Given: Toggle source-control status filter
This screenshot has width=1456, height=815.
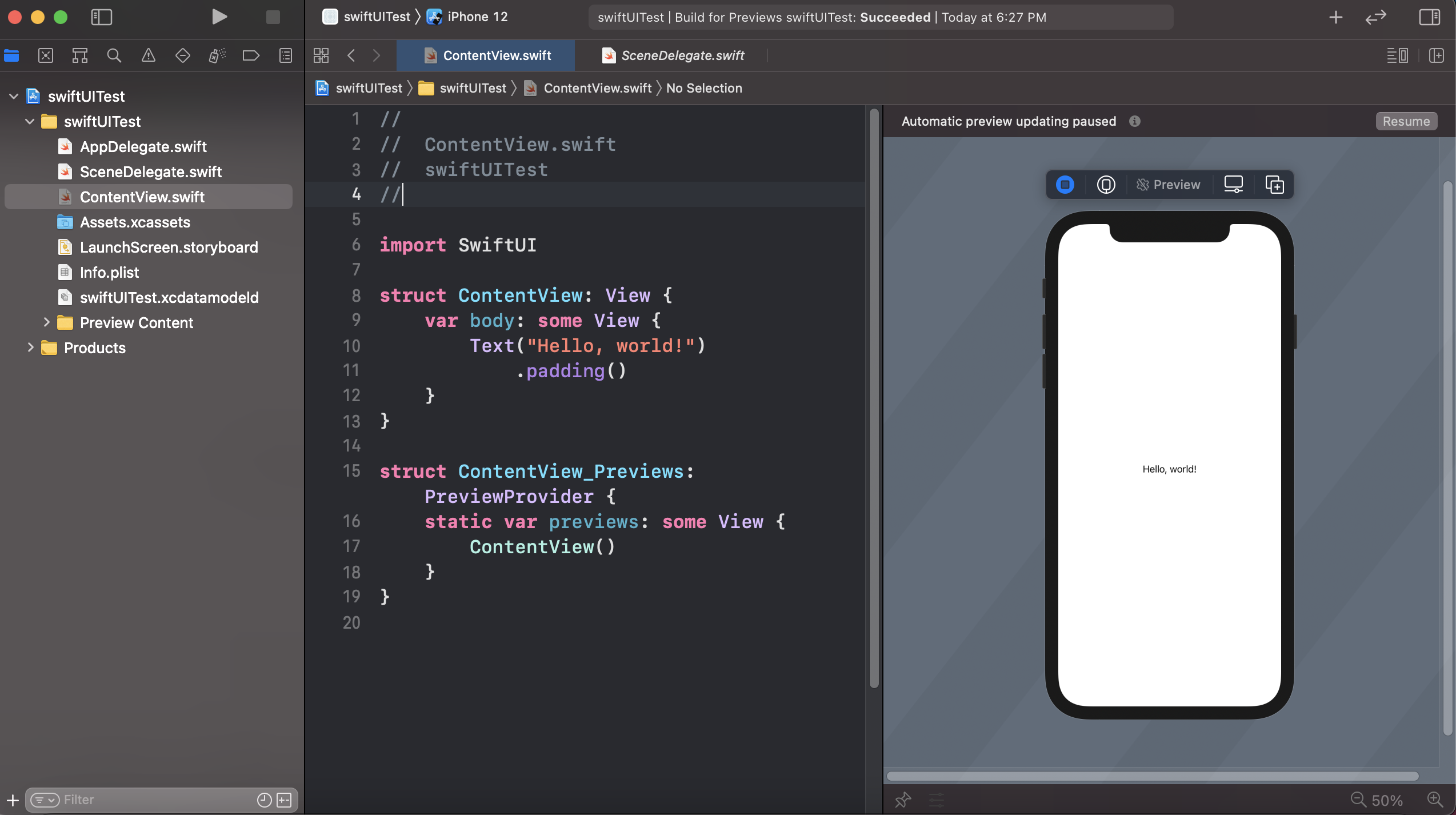Looking at the screenshot, I should [x=284, y=800].
